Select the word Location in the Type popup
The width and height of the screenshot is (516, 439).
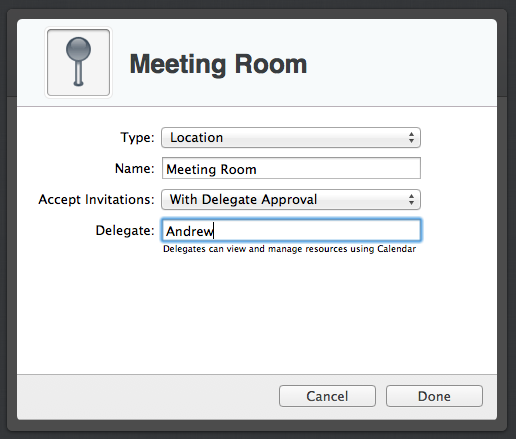click(196, 138)
